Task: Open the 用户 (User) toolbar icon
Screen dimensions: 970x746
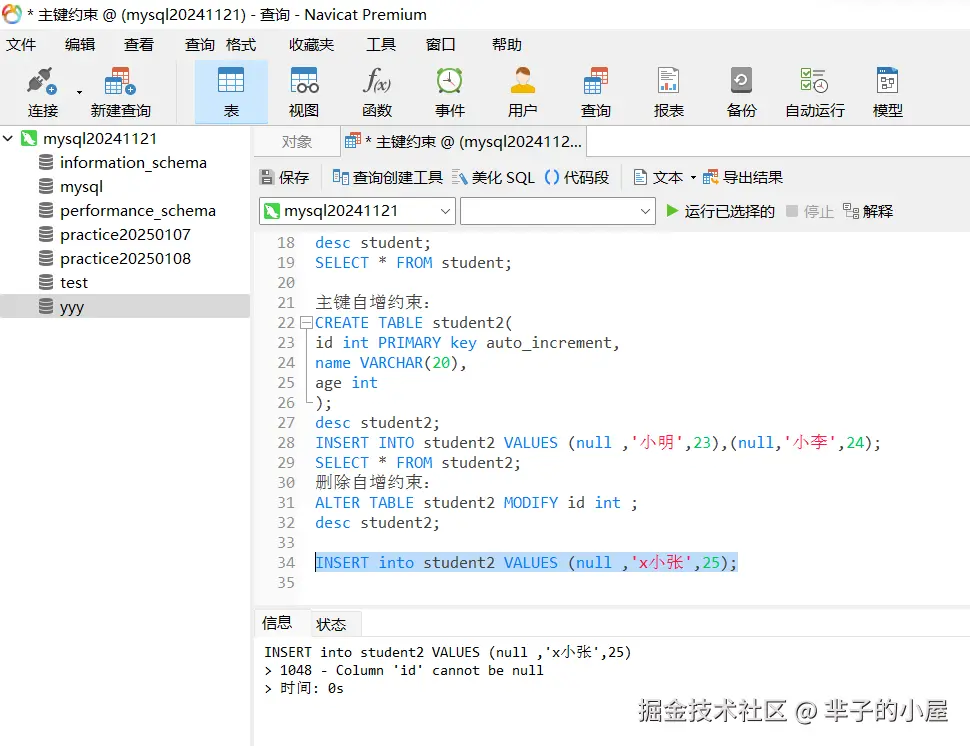Action: pos(523,92)
